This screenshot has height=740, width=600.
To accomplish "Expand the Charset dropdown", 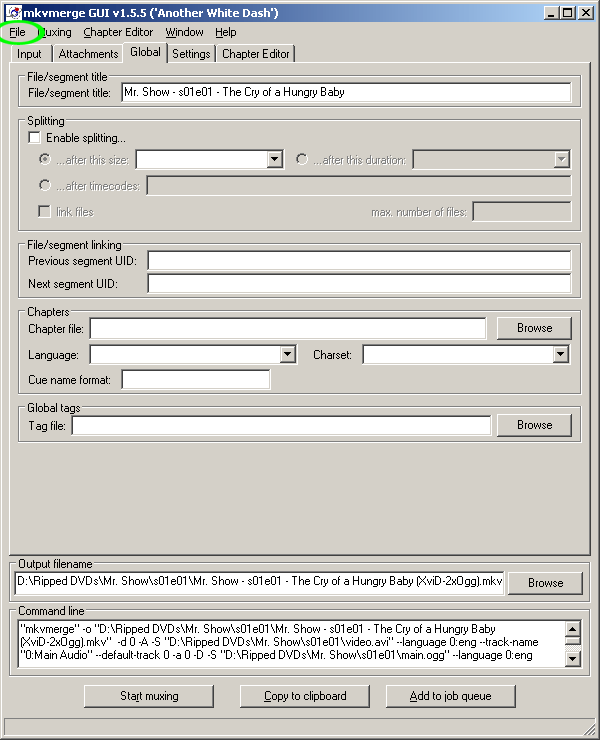I will 560,354.
